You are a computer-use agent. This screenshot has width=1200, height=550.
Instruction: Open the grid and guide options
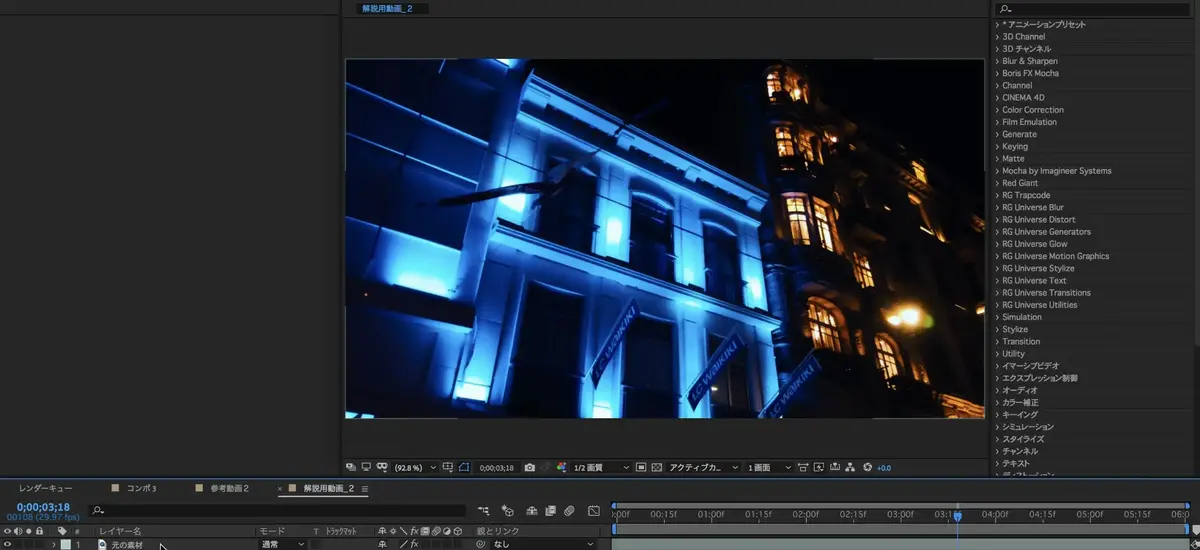[x=446, y=468]
